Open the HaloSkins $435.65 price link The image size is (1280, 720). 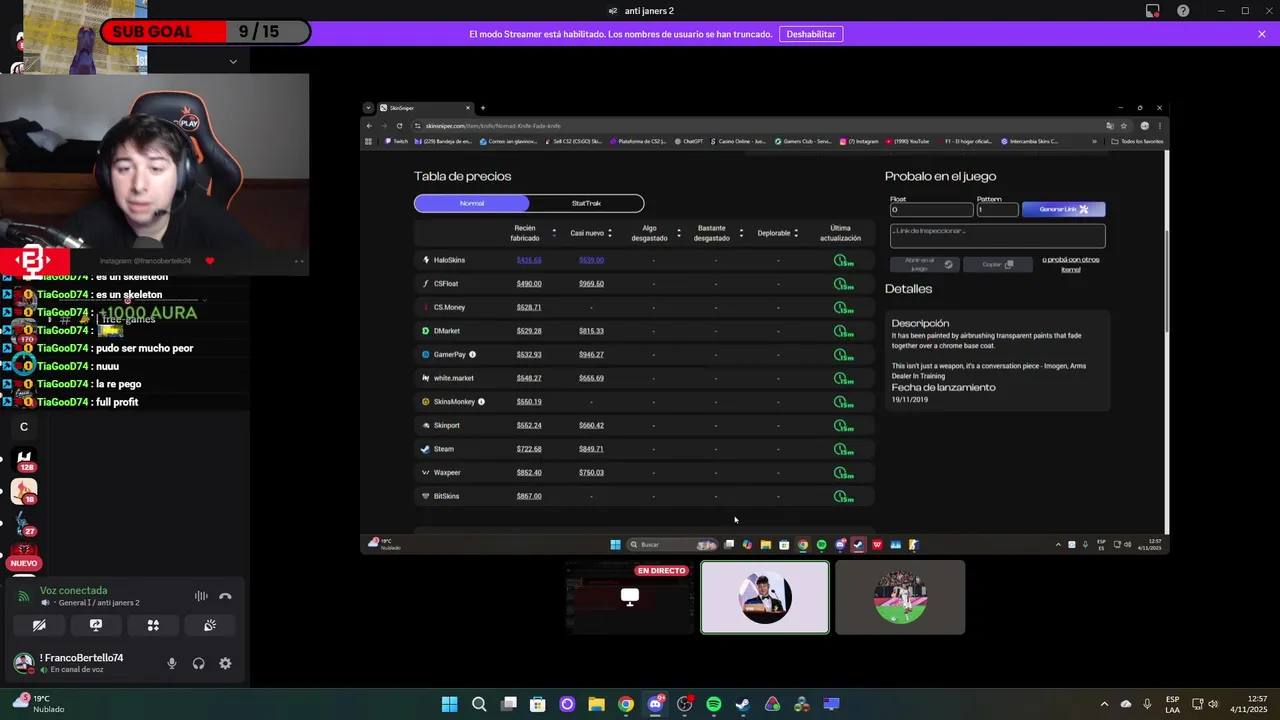529,260
